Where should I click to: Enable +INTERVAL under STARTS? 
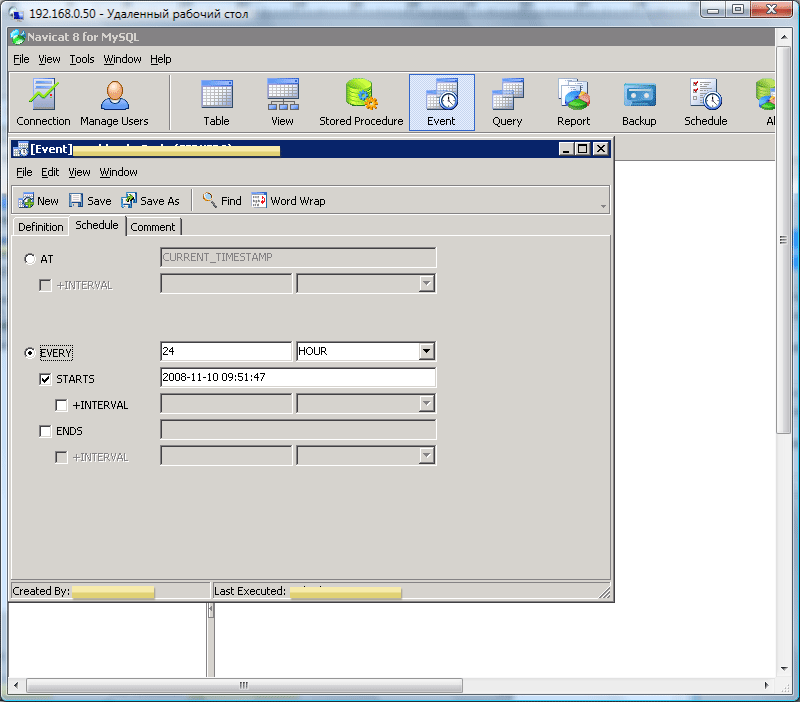pos(61,405)
